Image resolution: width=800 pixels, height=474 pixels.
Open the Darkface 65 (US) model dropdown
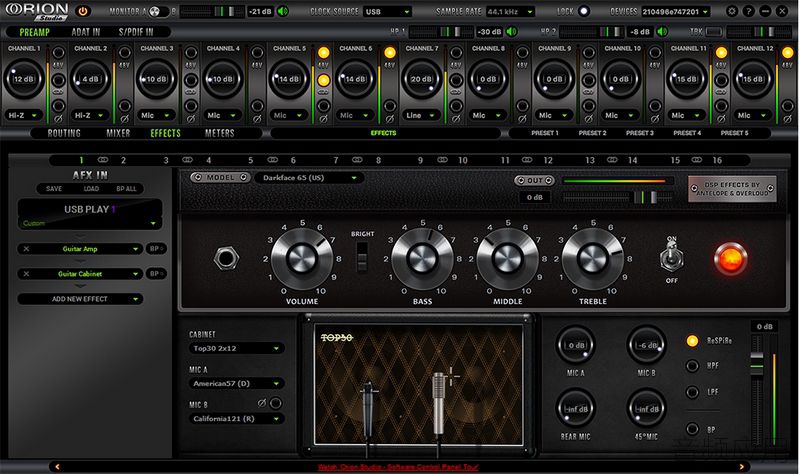click(x=310, y=178)
